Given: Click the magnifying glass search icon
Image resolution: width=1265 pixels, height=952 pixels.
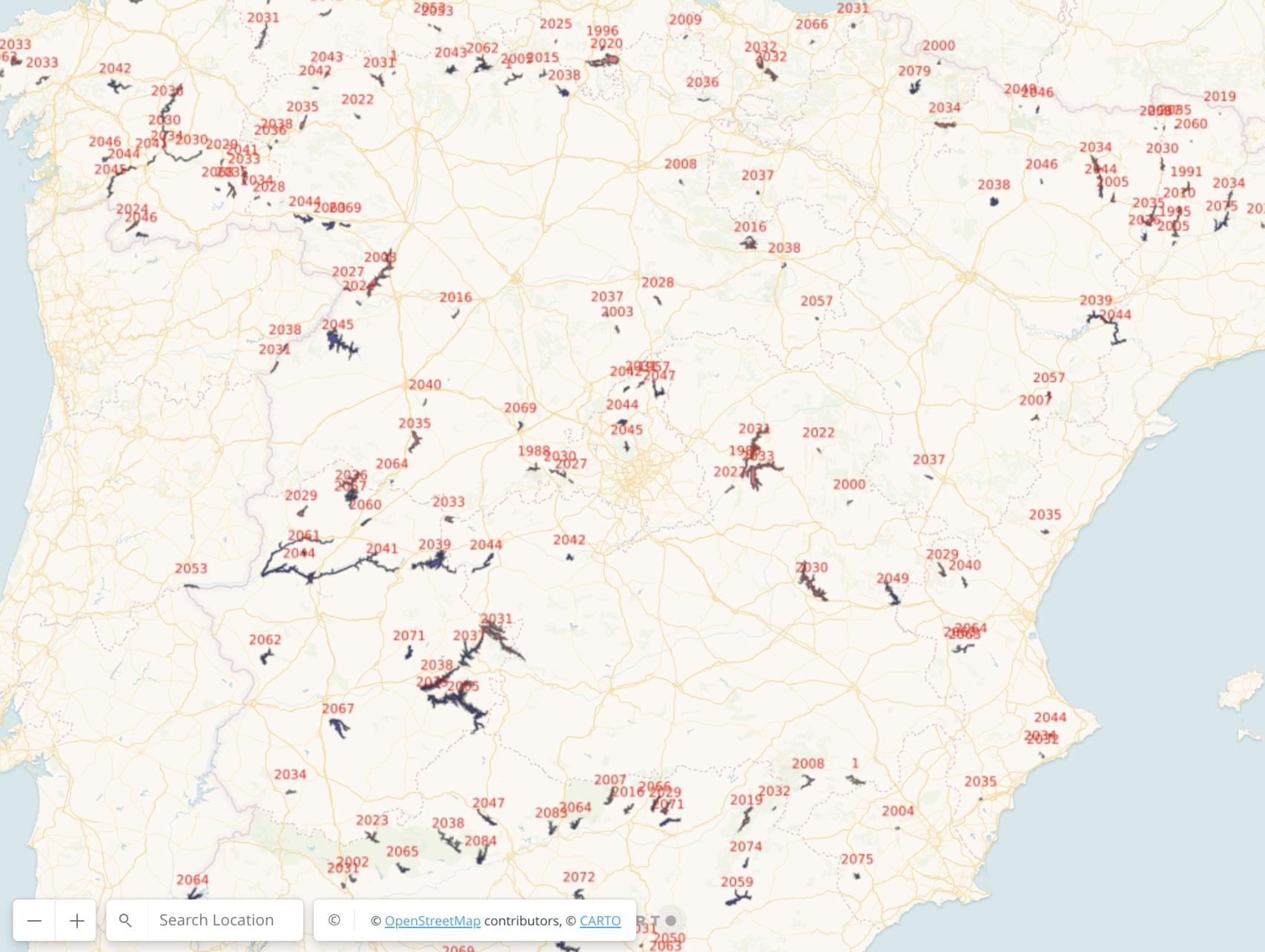Looking at the screenshot, I should 126,920.
